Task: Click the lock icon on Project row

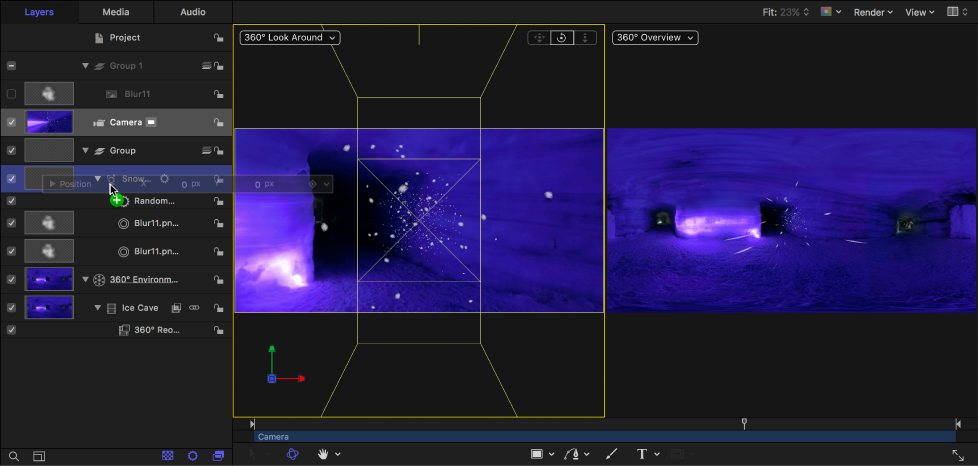Action: (218, 37)
